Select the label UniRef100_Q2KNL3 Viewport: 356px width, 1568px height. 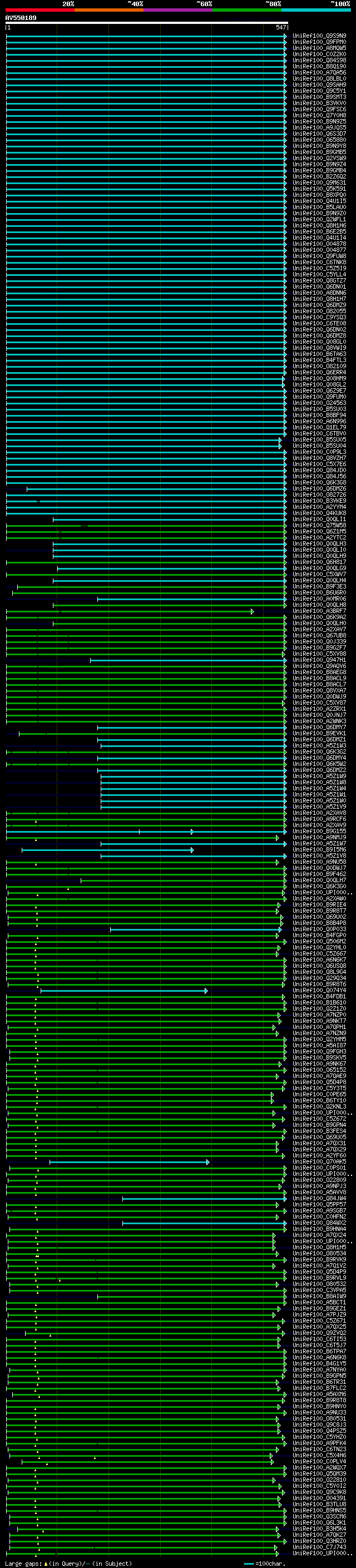[x=319, y=1106]
